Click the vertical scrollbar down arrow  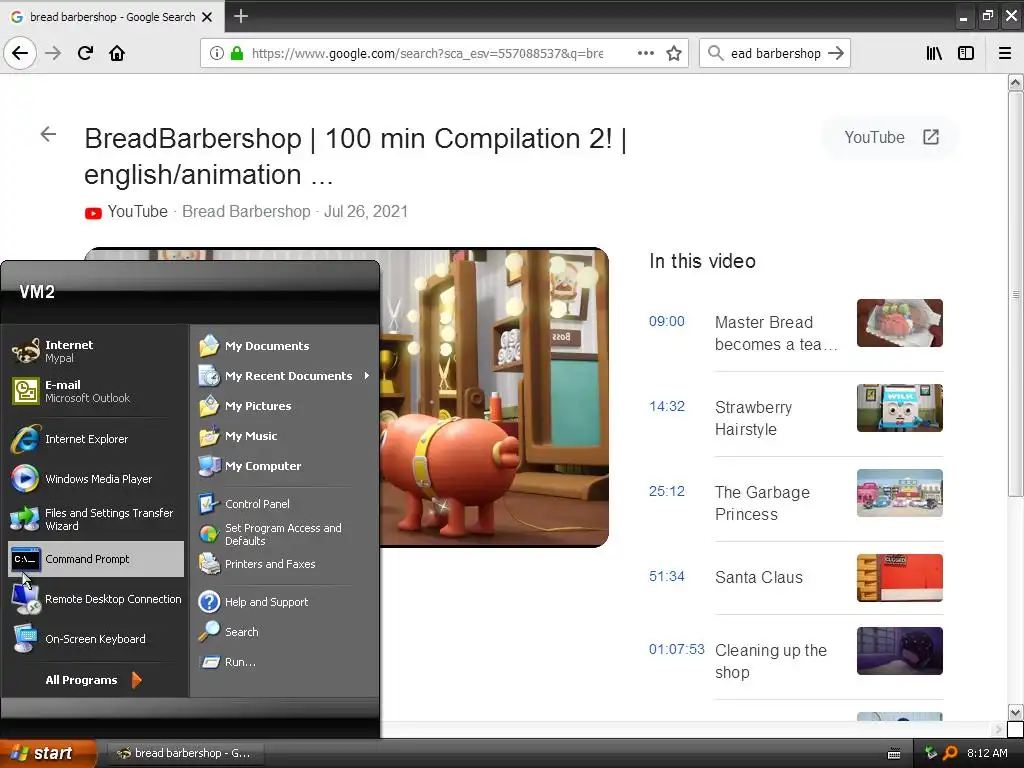point(1015,712)
